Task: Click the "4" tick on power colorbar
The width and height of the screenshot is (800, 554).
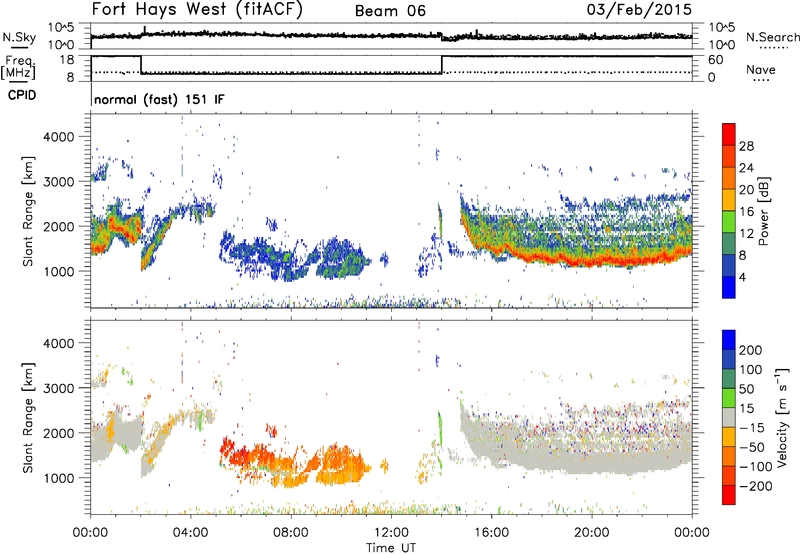Action: click(x=742, y=277)
